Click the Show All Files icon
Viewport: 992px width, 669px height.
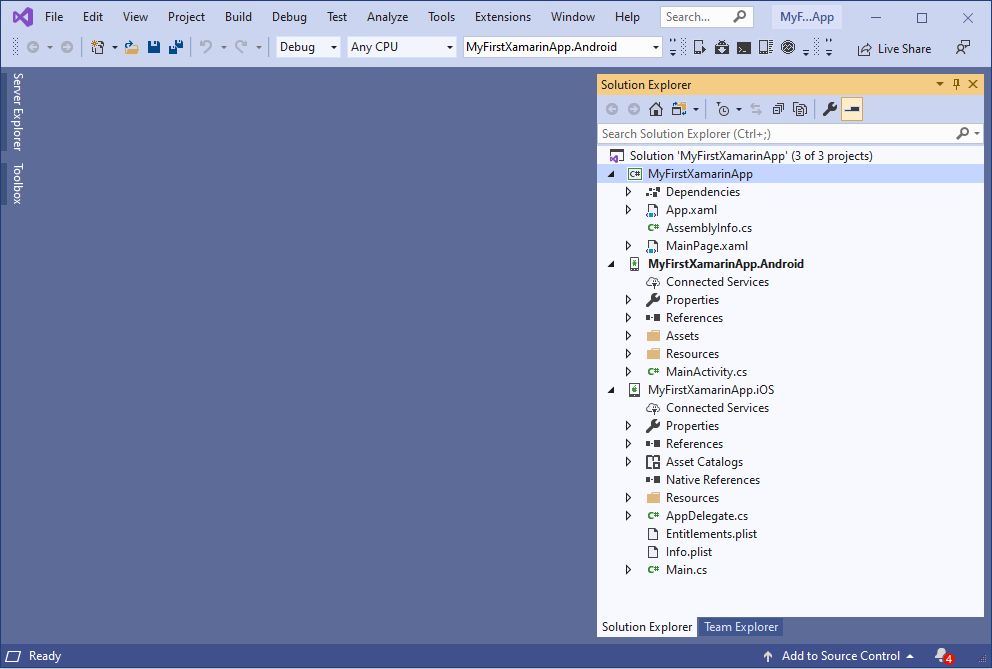point(800,109)
